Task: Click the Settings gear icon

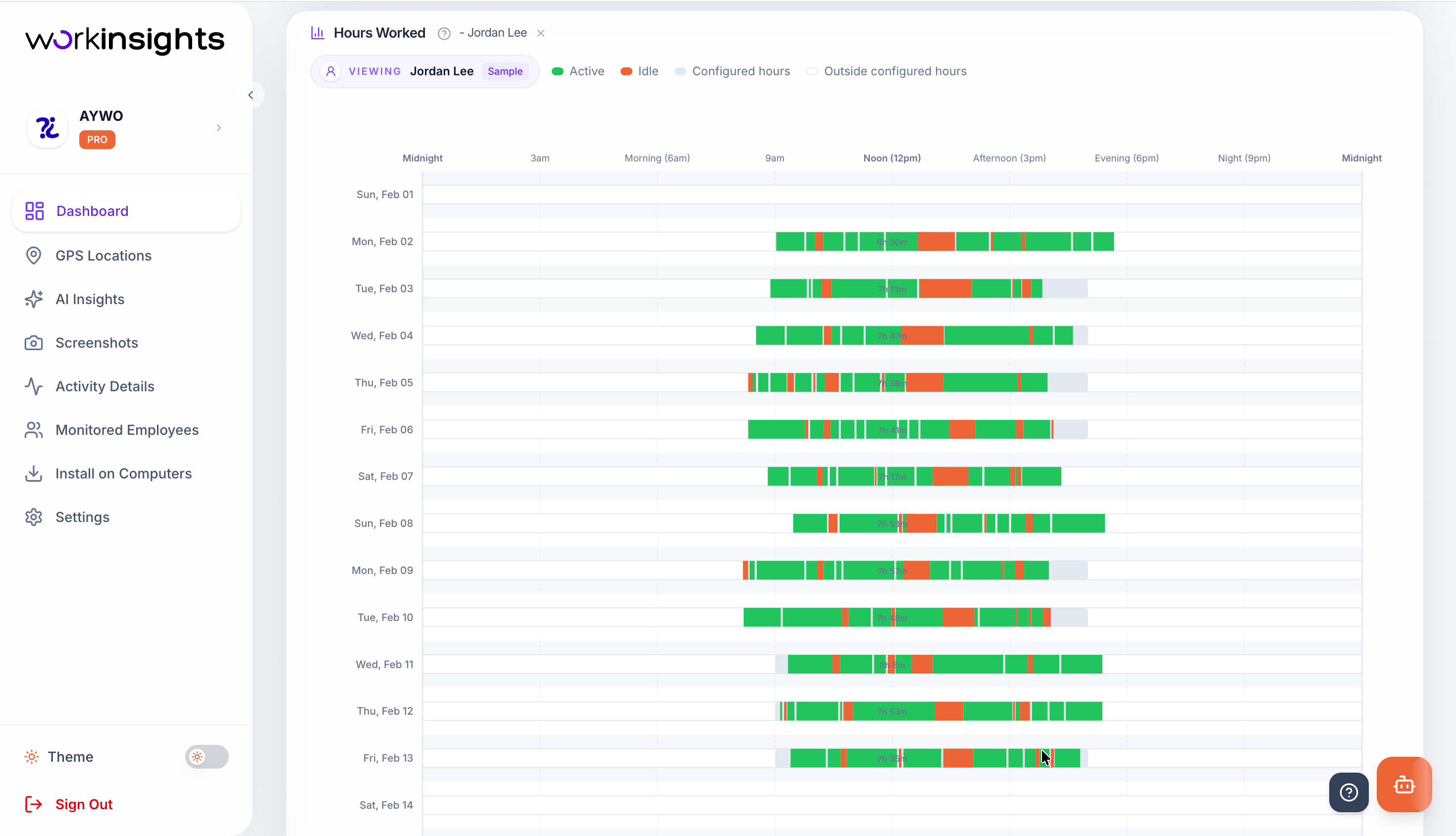Action: click(x=34, y=518)
